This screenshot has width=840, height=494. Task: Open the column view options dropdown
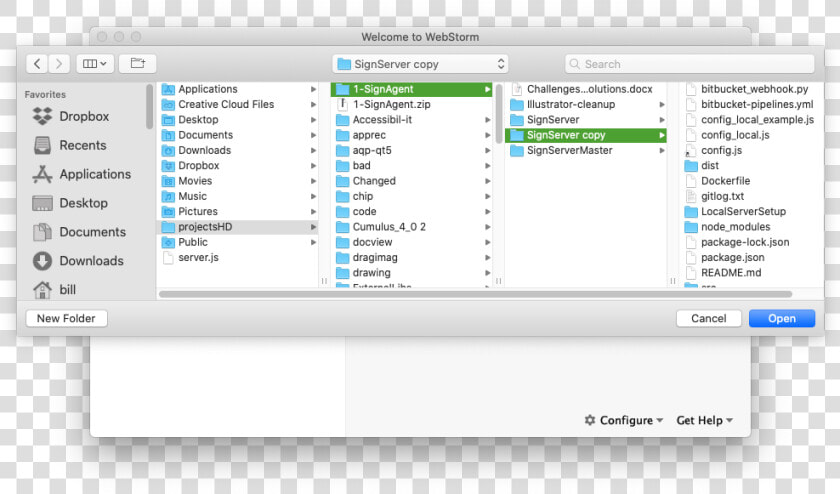[x=94, y=64]
